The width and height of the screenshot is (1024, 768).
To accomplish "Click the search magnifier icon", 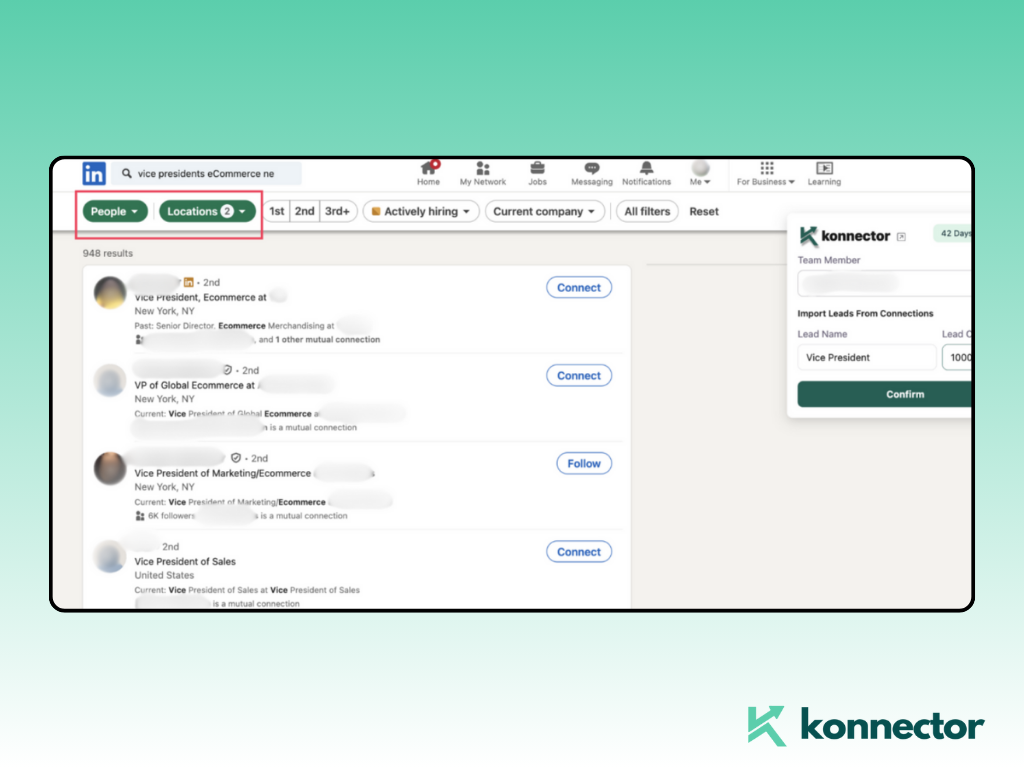I will tap(127, 173).
